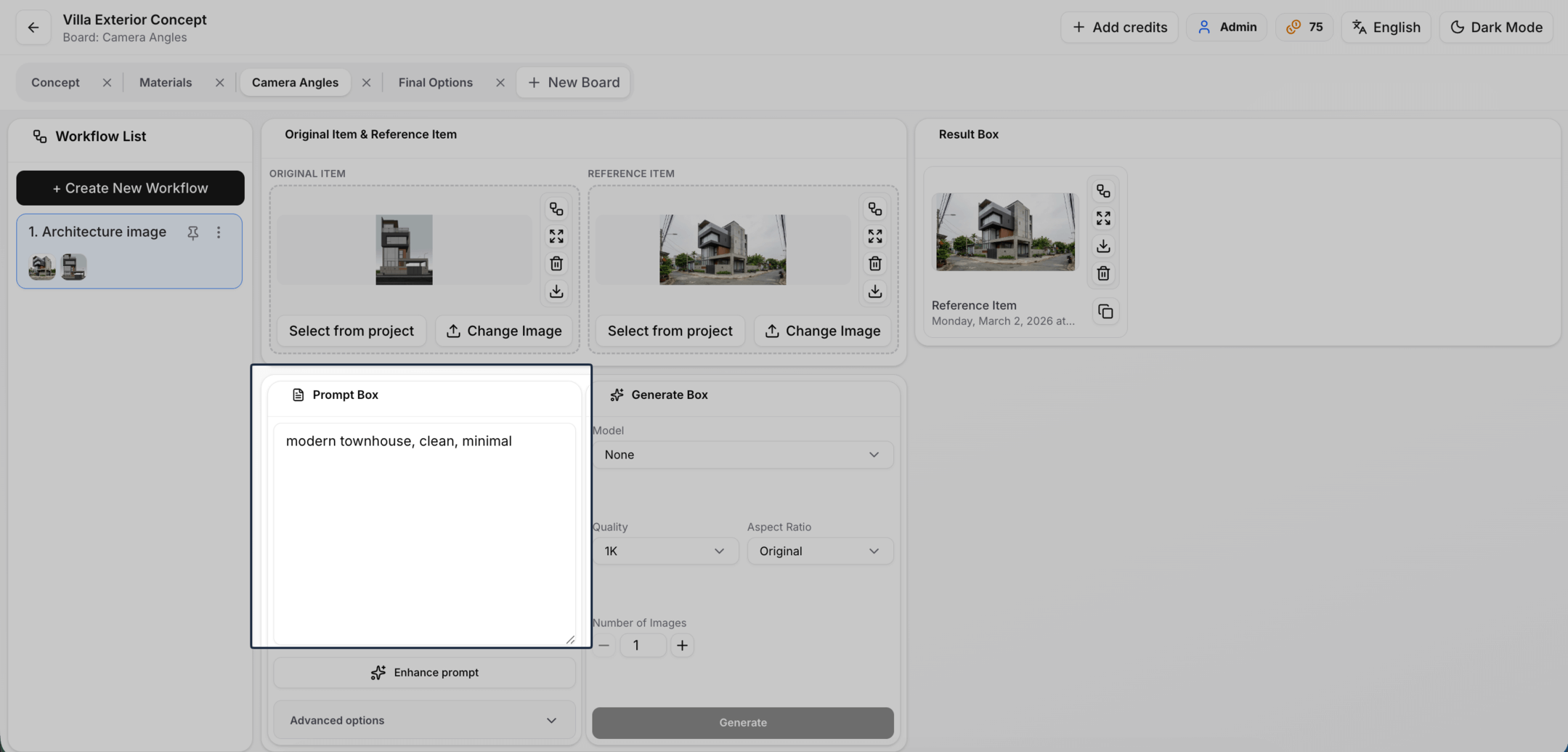Viewport: 1568px width, 752px height.
Task: Open the English language selector
Action: tap(1386, 28)
